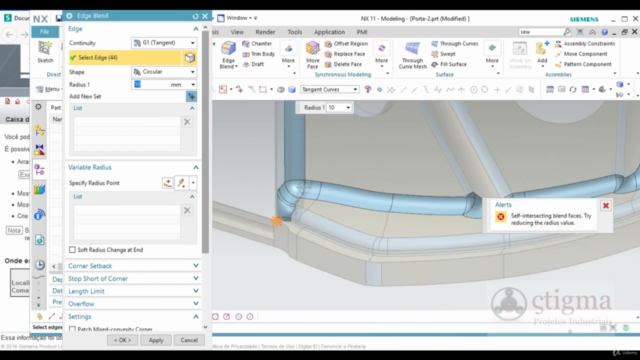Collapse the Variable Radius section
This screenshot has height=360, width=640.
coord(196,167)
